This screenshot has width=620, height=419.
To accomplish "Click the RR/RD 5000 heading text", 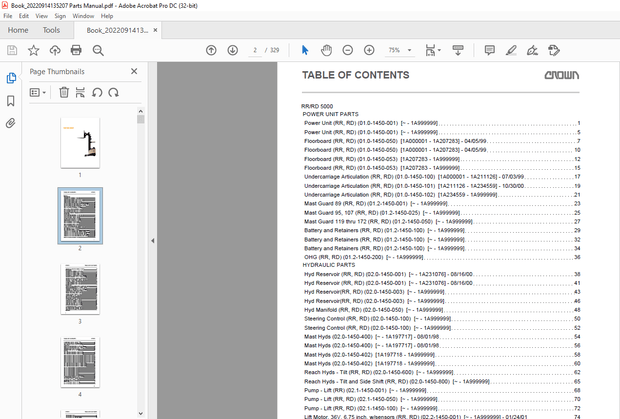I will [x=317, y=106].
